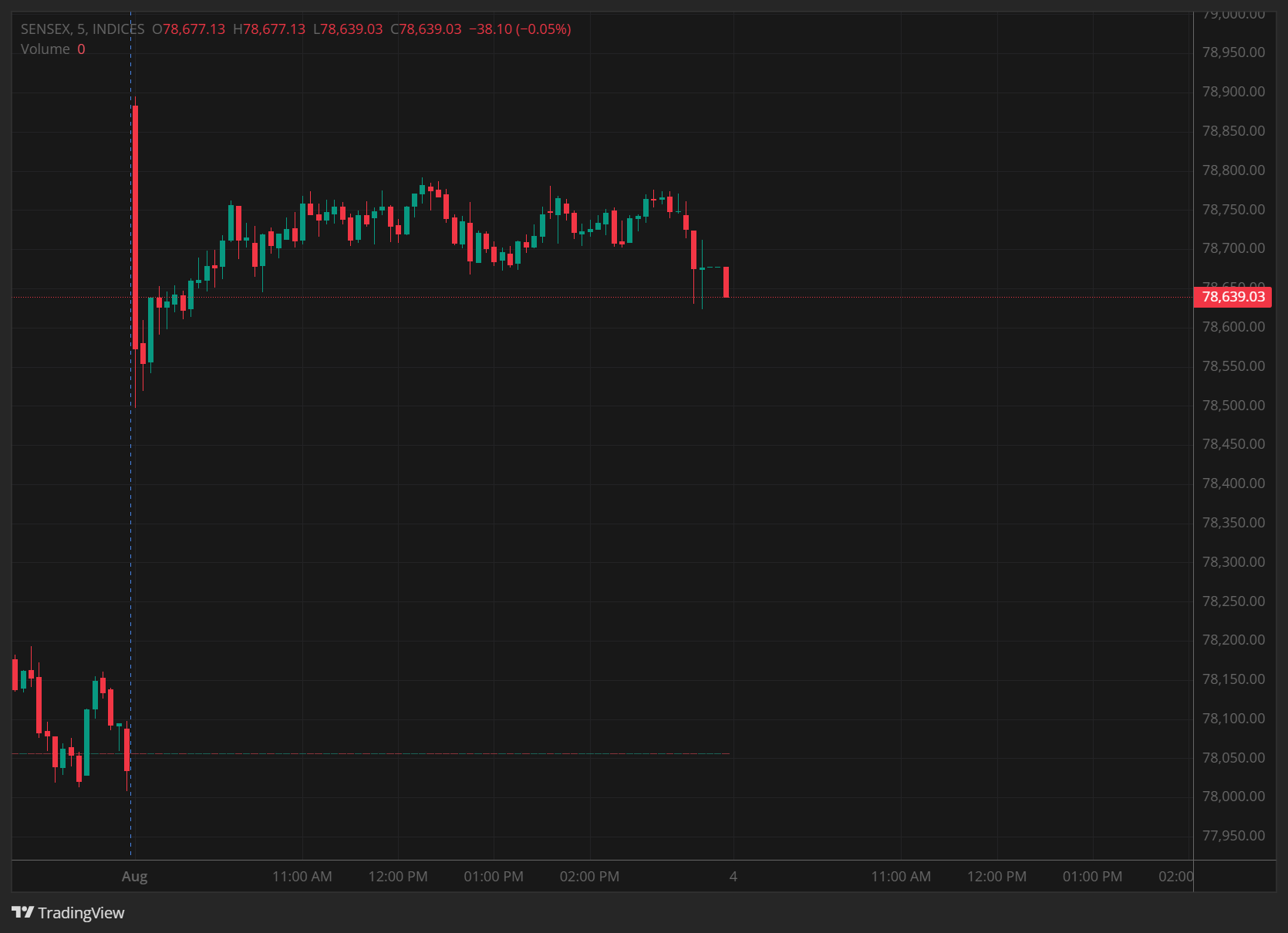Click the 78,050.00 price axis label
The image size is (1288, 933).
(x=1233, y=758)
